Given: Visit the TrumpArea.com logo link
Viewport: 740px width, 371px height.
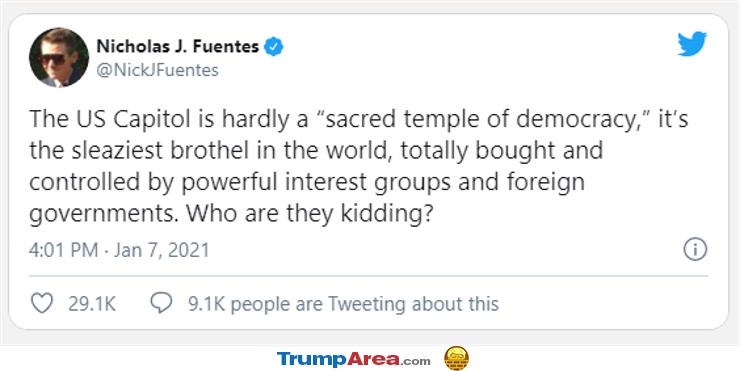Looking at the screenshot, I should [353, 359].
